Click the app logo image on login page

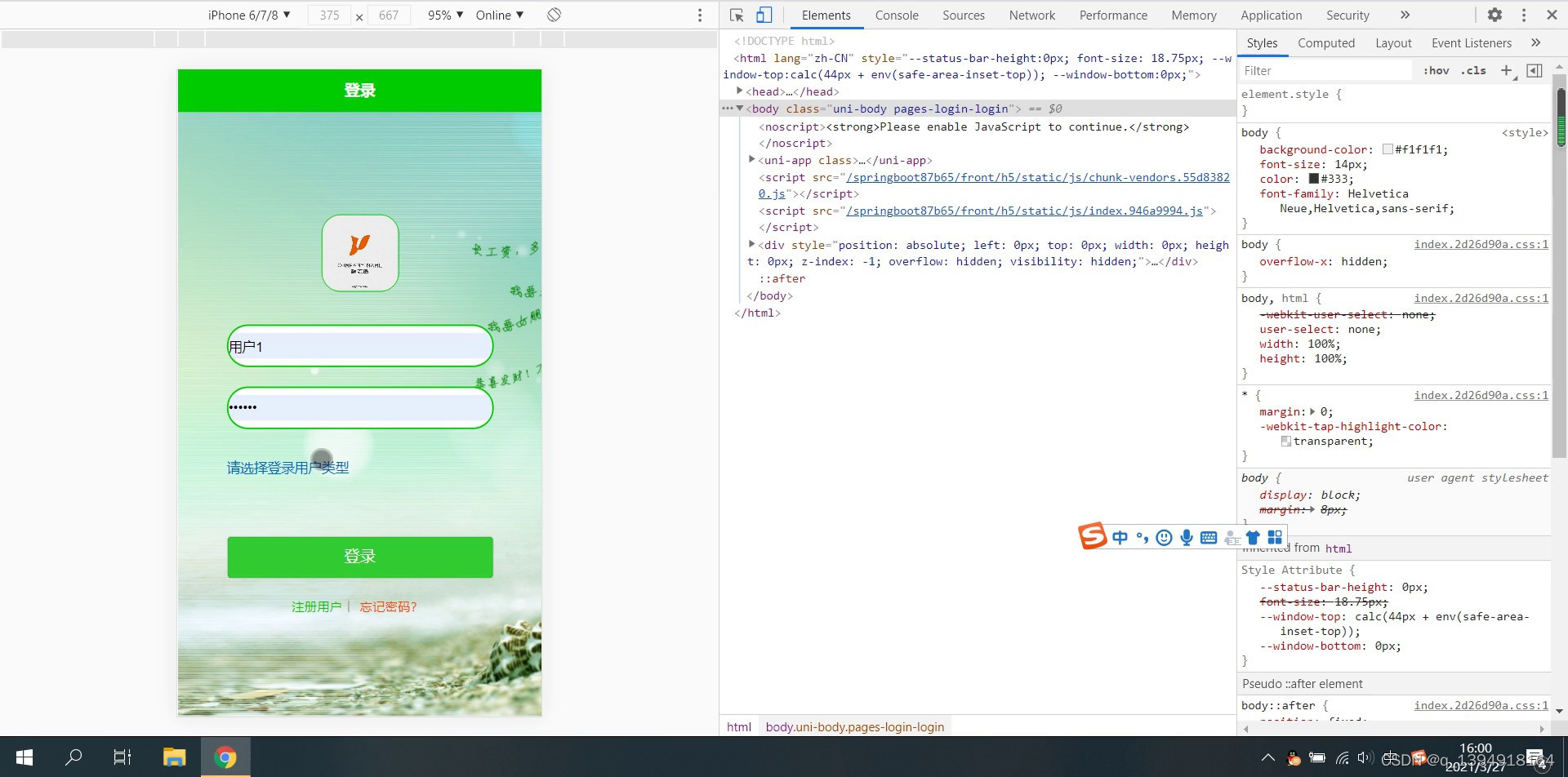(x=360, y=253)
